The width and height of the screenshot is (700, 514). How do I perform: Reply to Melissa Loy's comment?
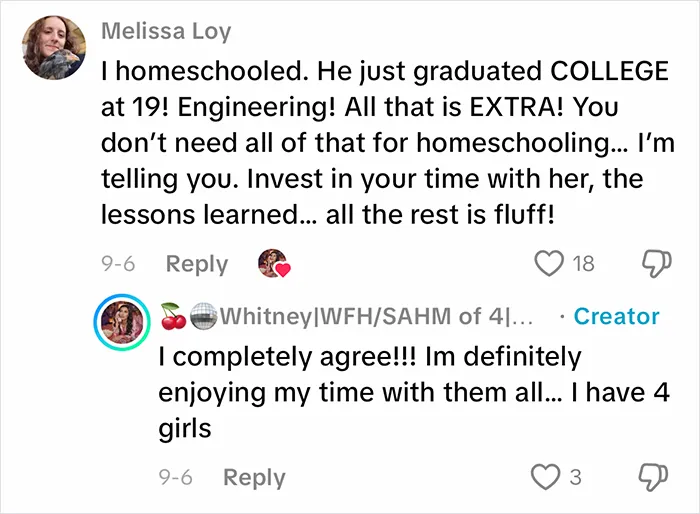pyautogui.click(x=197, y=264)
